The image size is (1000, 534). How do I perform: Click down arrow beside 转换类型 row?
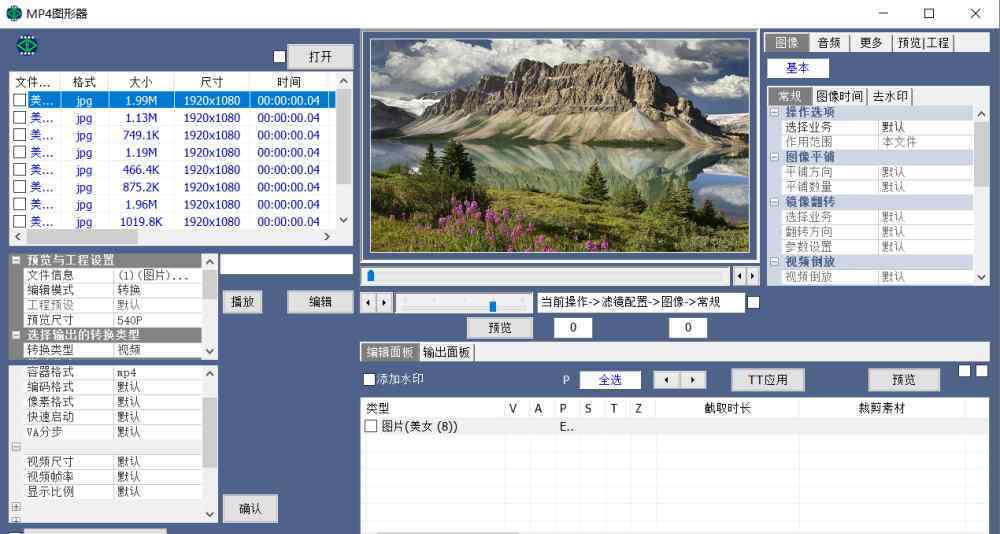pyautogui.click(x=210, y=351)
